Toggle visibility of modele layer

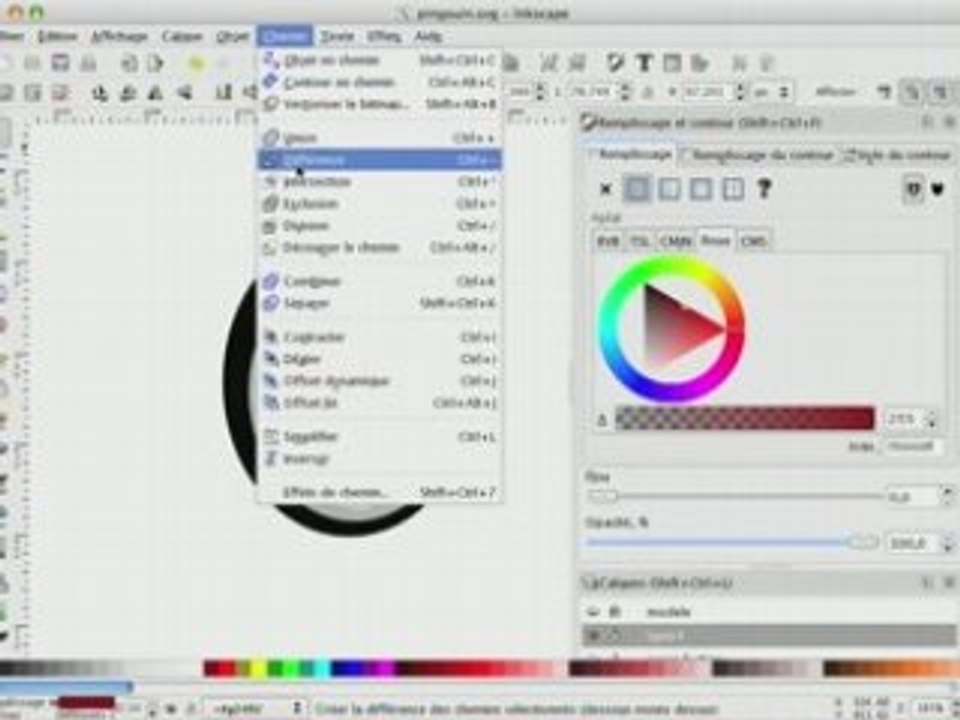(593, 612)
